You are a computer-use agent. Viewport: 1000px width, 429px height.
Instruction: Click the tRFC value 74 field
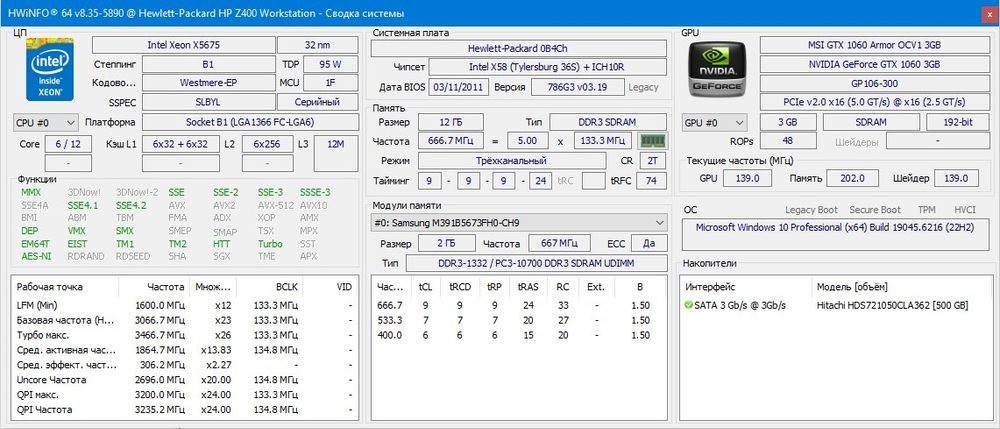click(x=652, y=180)
